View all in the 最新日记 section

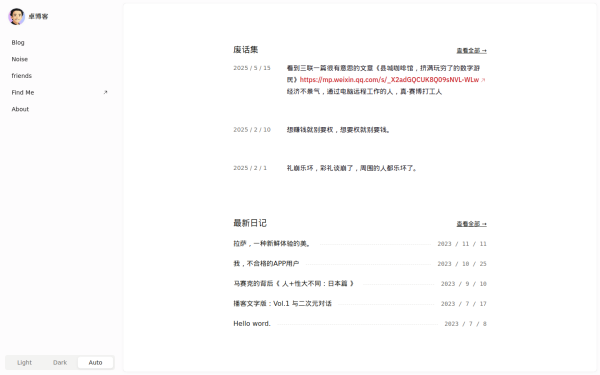(471, 224)
